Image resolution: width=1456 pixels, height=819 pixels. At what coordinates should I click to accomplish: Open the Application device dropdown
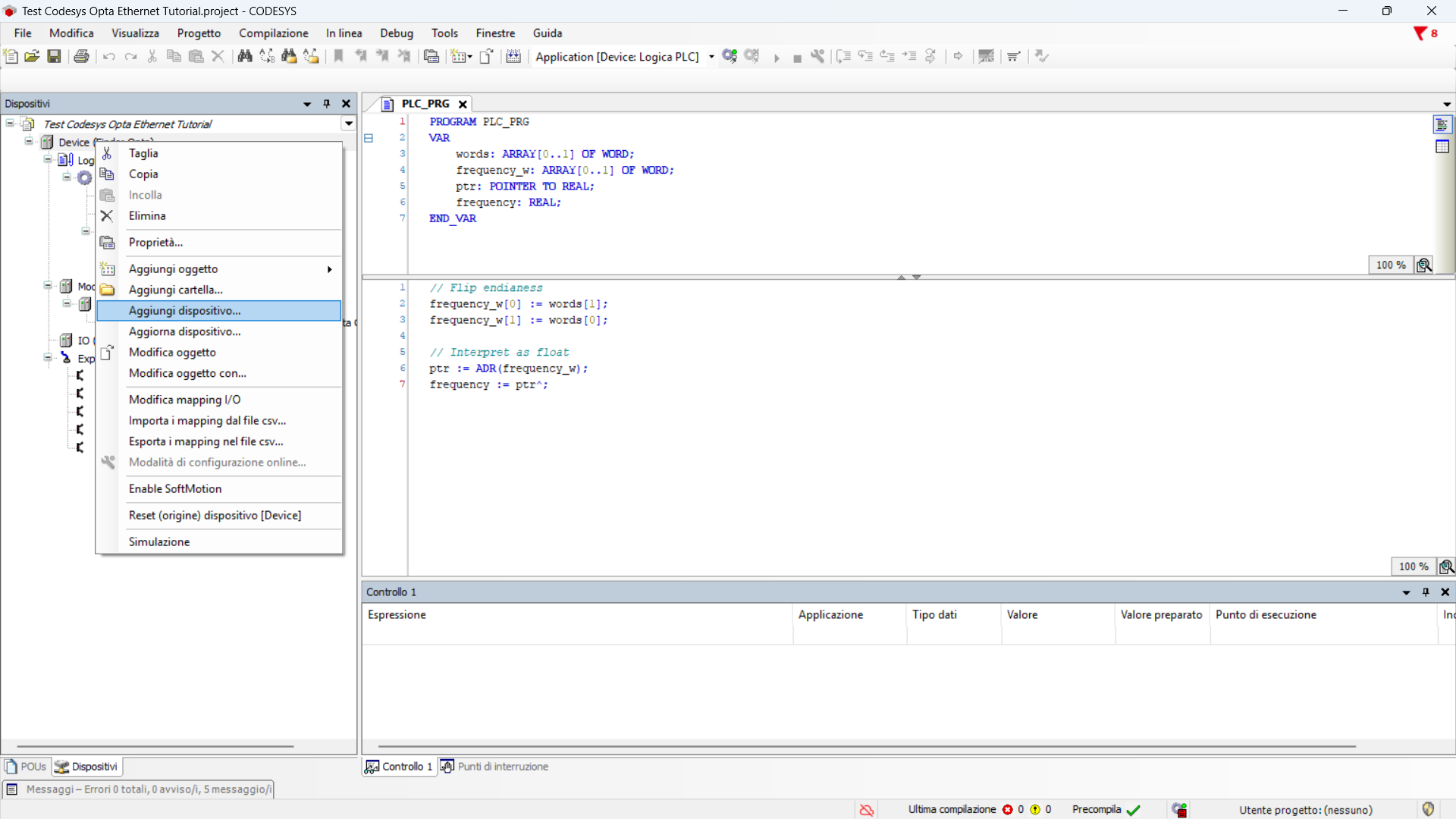pos(711,57)
